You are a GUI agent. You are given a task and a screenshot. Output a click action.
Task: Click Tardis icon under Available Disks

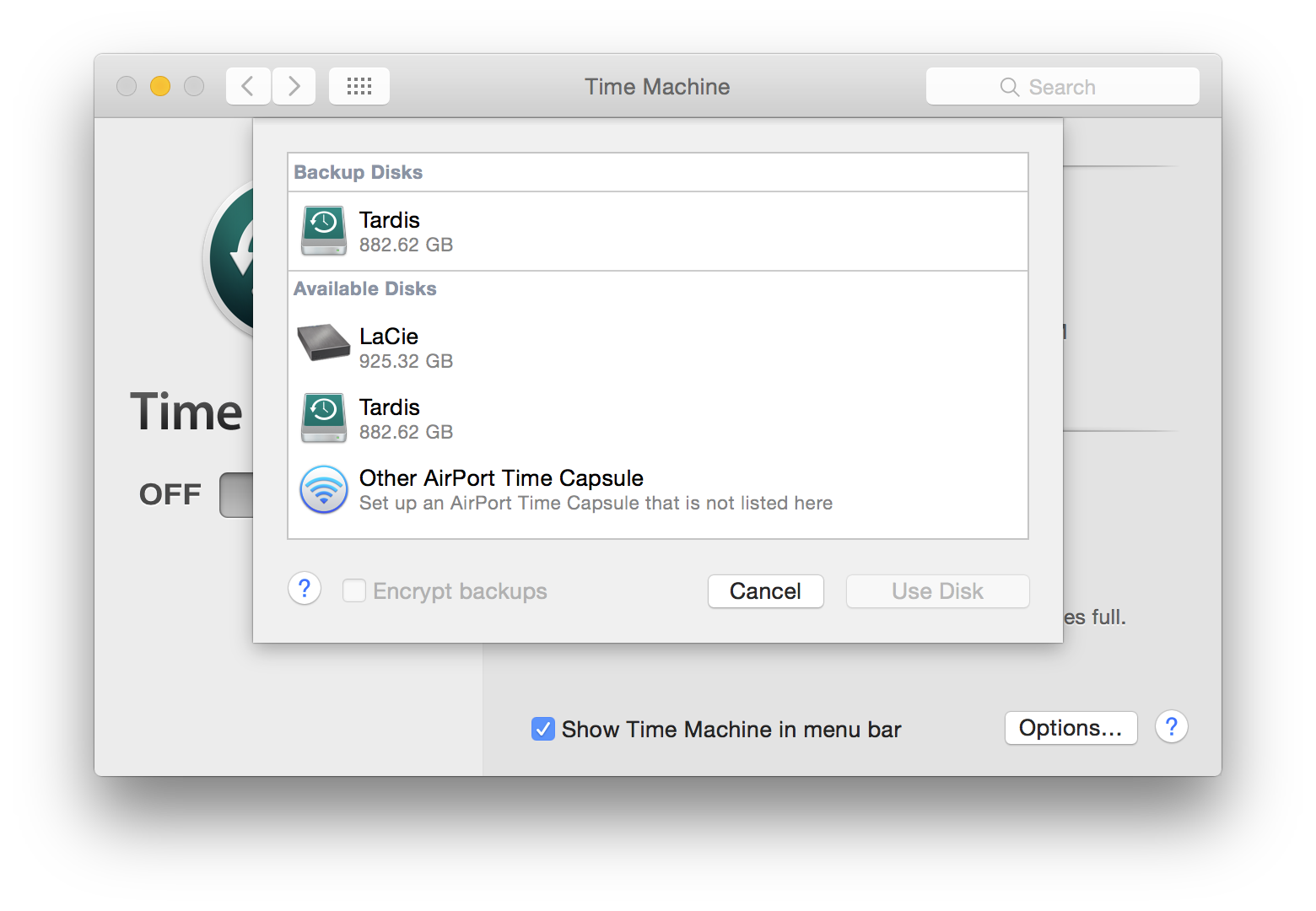pos(324,418)
